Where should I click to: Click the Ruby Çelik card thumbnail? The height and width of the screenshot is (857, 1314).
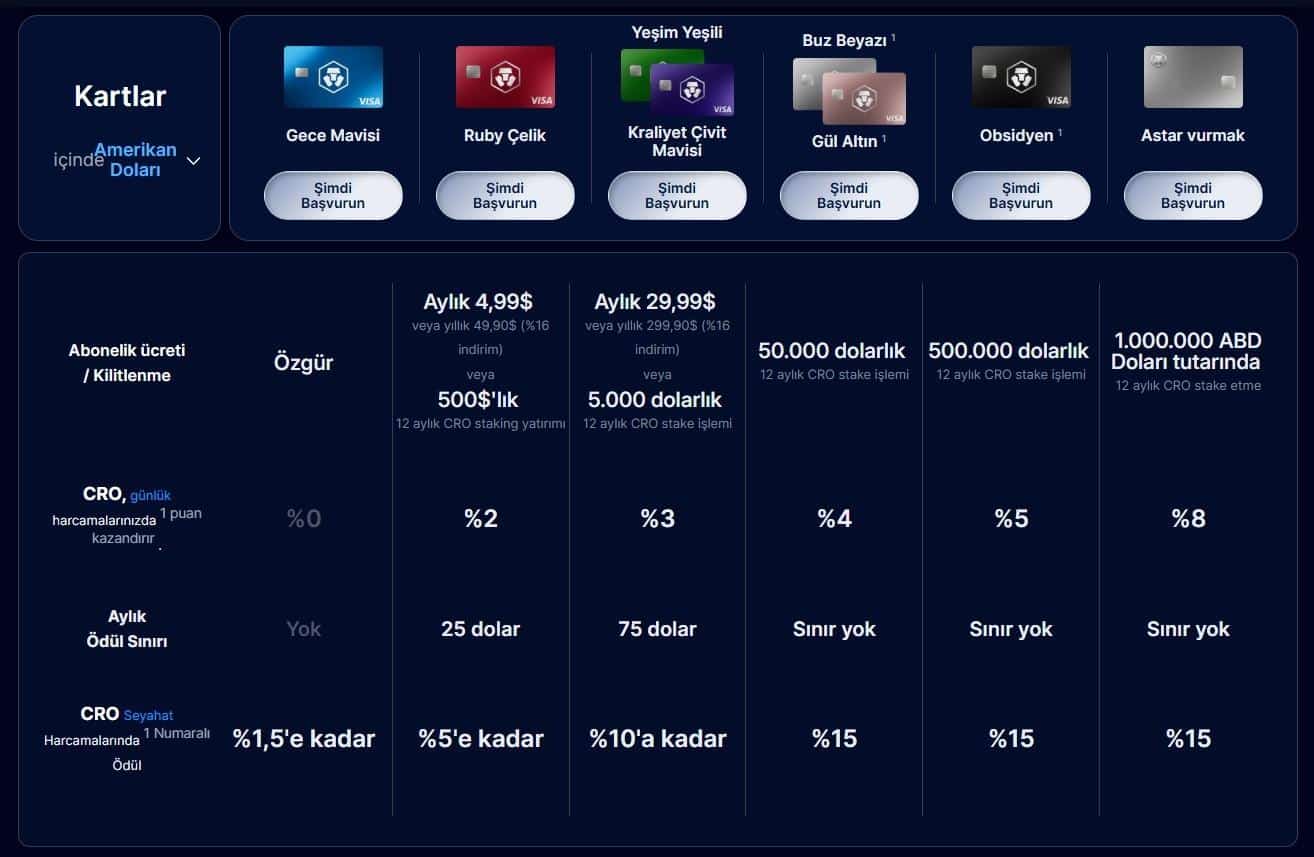(x=505, y=77)
